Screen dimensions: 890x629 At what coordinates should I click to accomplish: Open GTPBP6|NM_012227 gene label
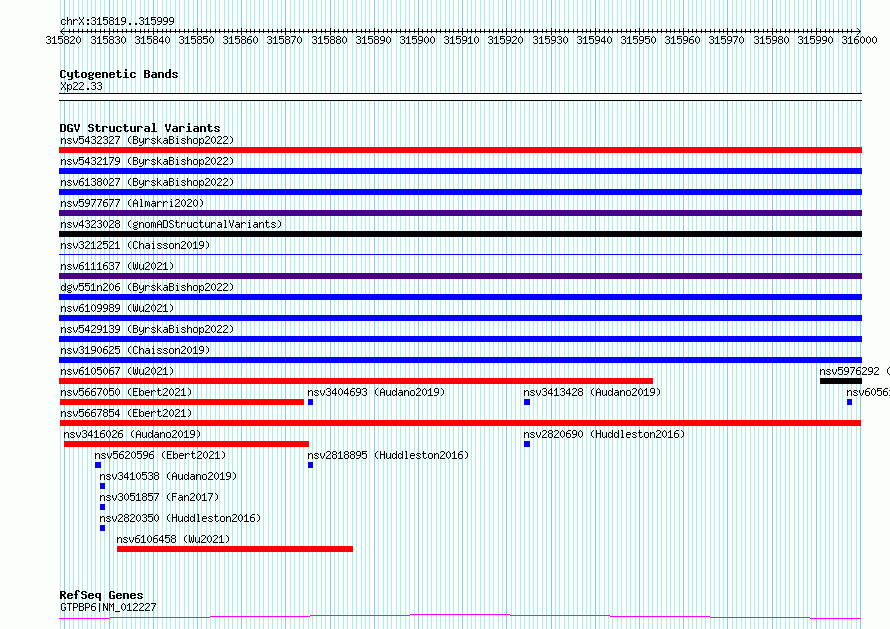tap(108, 607)
